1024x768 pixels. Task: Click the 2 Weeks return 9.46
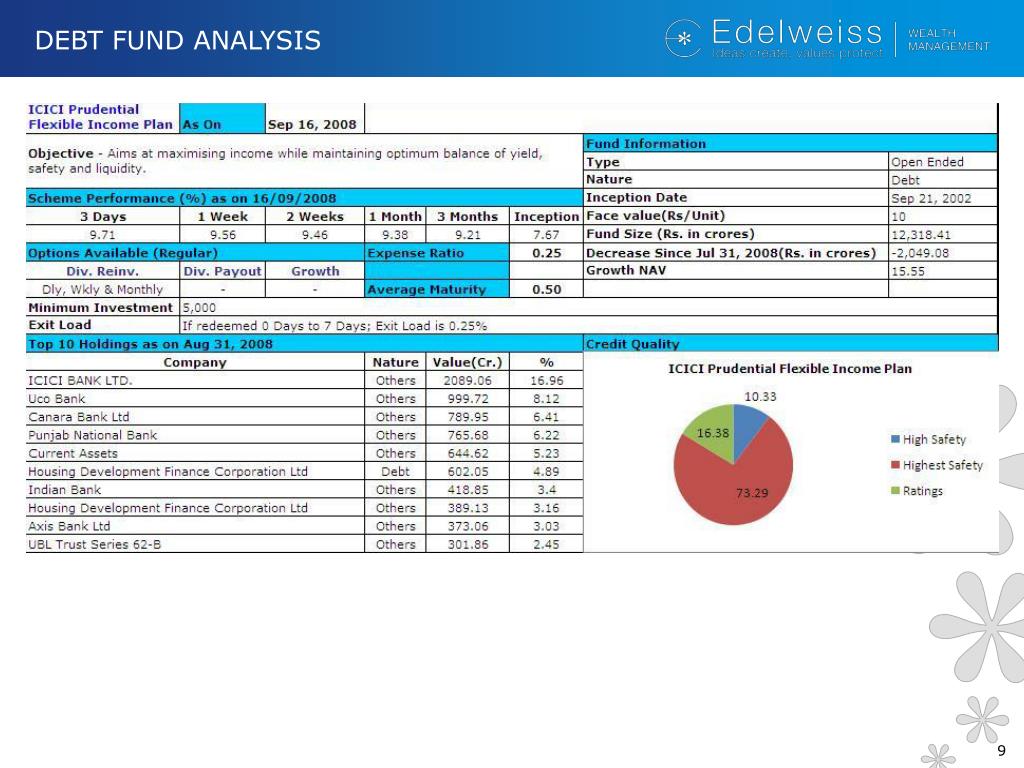pos(315,235)
